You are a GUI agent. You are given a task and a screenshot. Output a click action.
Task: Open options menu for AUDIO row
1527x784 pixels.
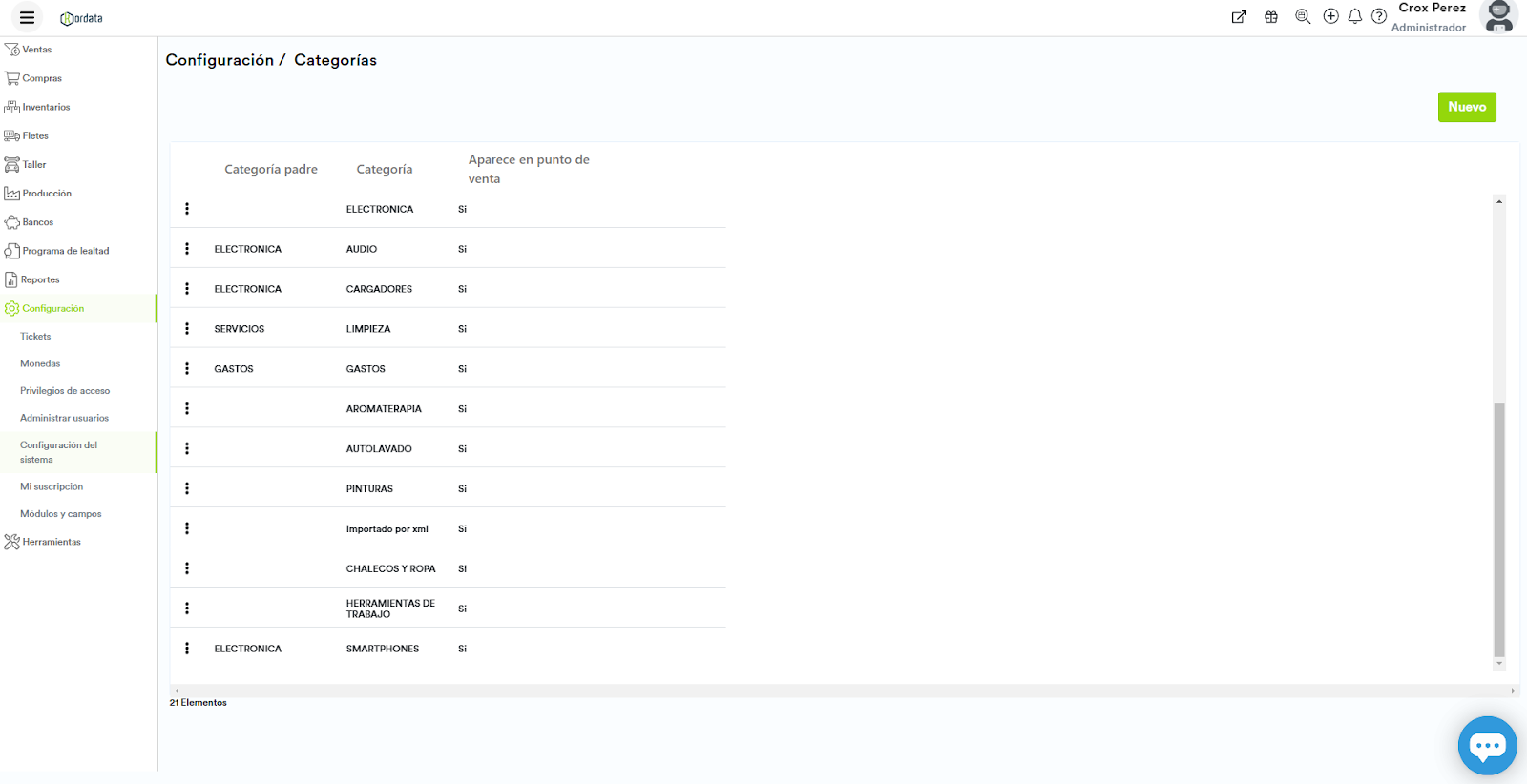tap(187, 249)
